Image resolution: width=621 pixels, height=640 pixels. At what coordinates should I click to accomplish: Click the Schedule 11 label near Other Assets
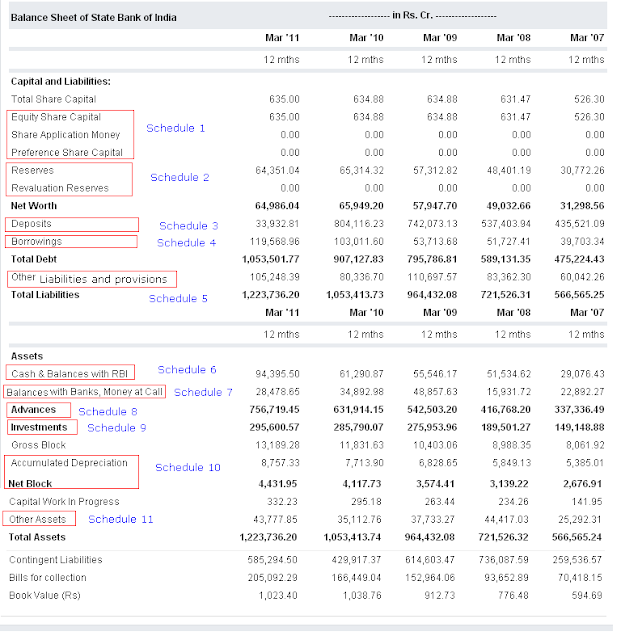click(x=121, y=519)
